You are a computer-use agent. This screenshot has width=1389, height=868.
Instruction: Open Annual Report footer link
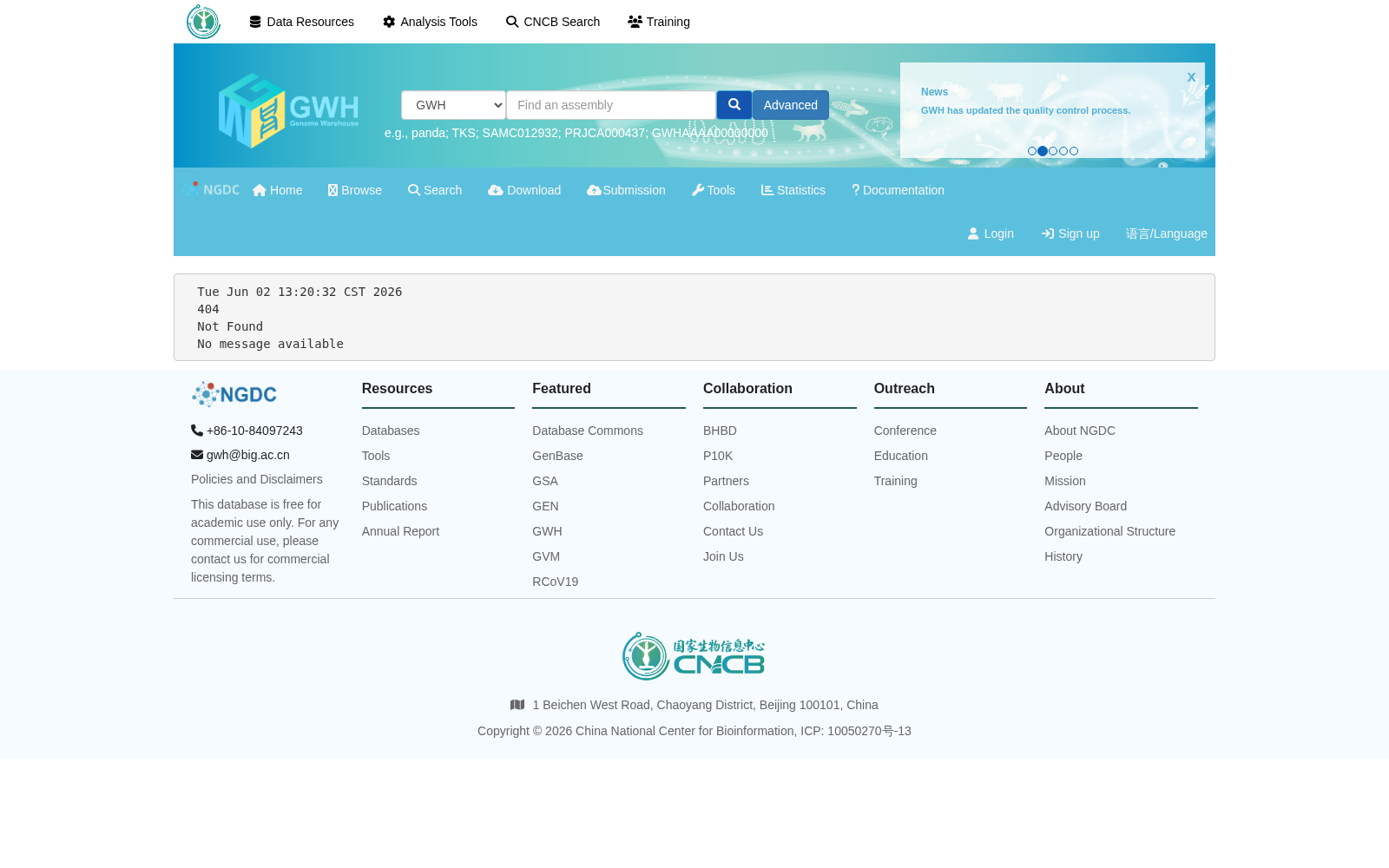pyautogui.click(x=400, y=531)
